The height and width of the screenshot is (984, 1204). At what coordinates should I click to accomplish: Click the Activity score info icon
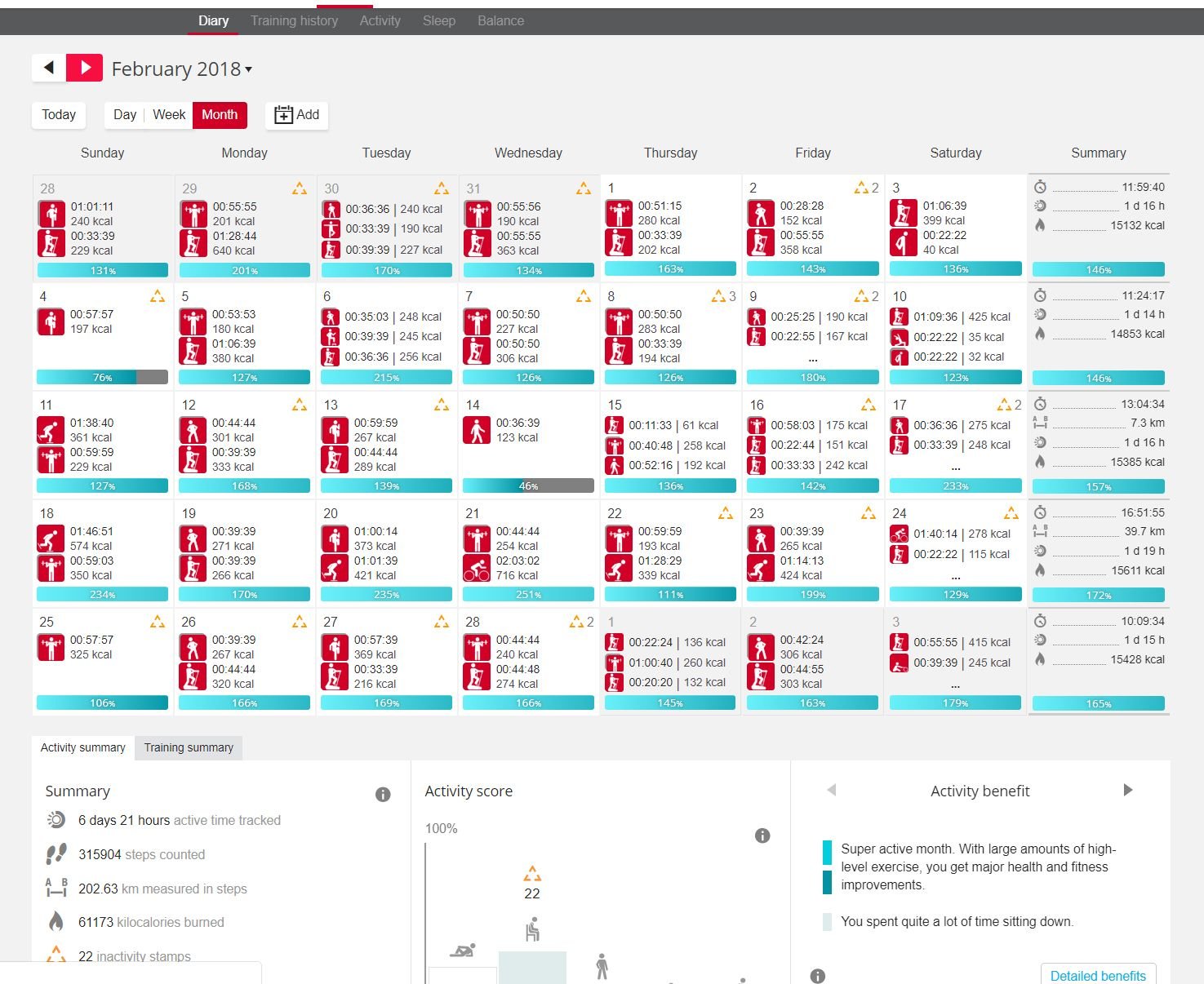(x=762, y=836)
